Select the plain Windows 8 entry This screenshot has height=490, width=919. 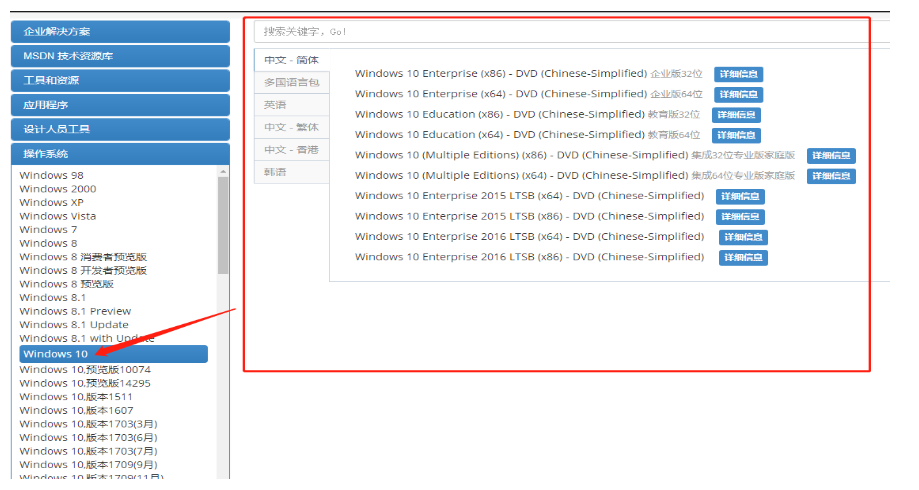click(48, 243)
